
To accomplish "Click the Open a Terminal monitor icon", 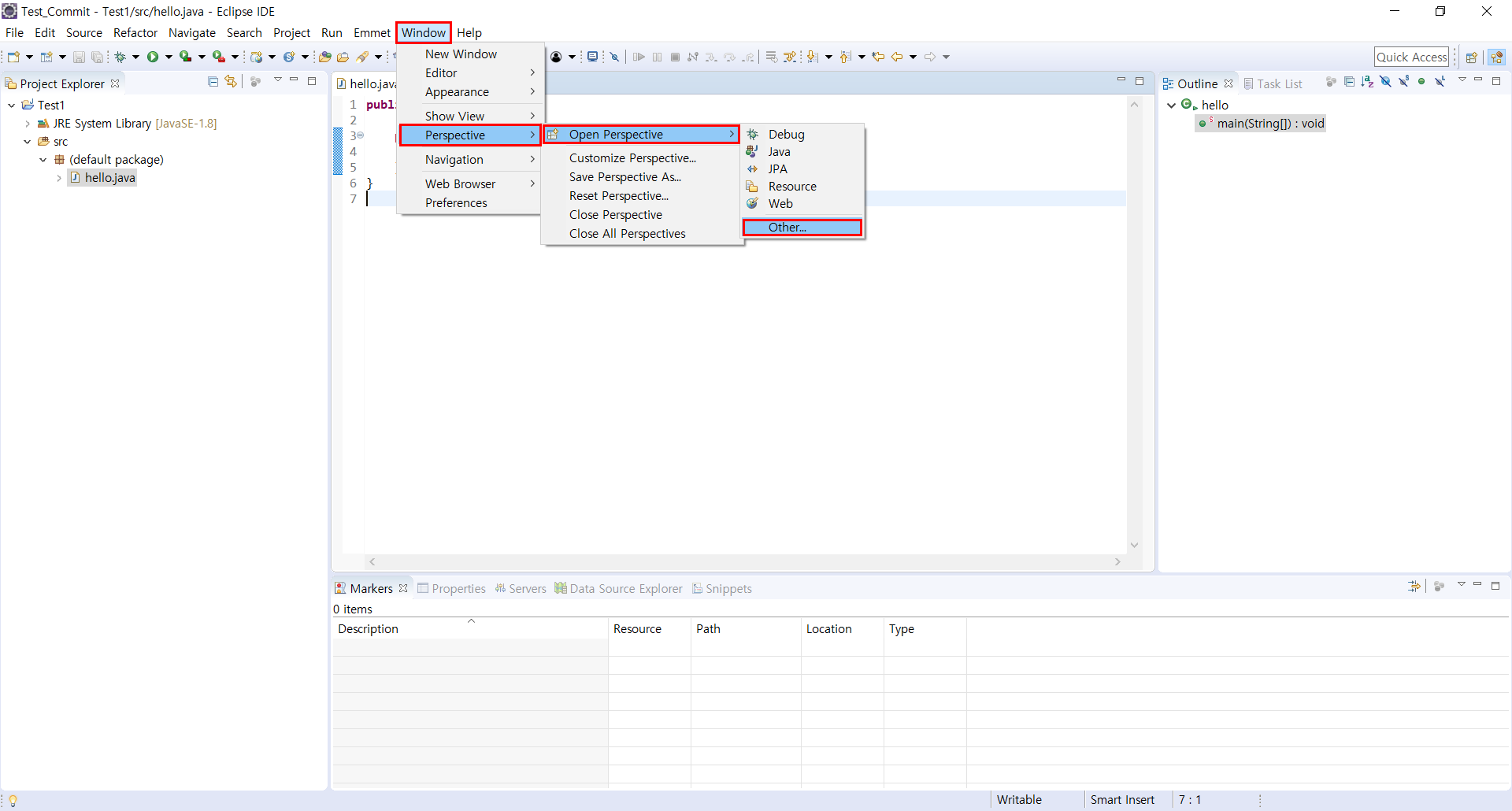I will tap(593, 57).
